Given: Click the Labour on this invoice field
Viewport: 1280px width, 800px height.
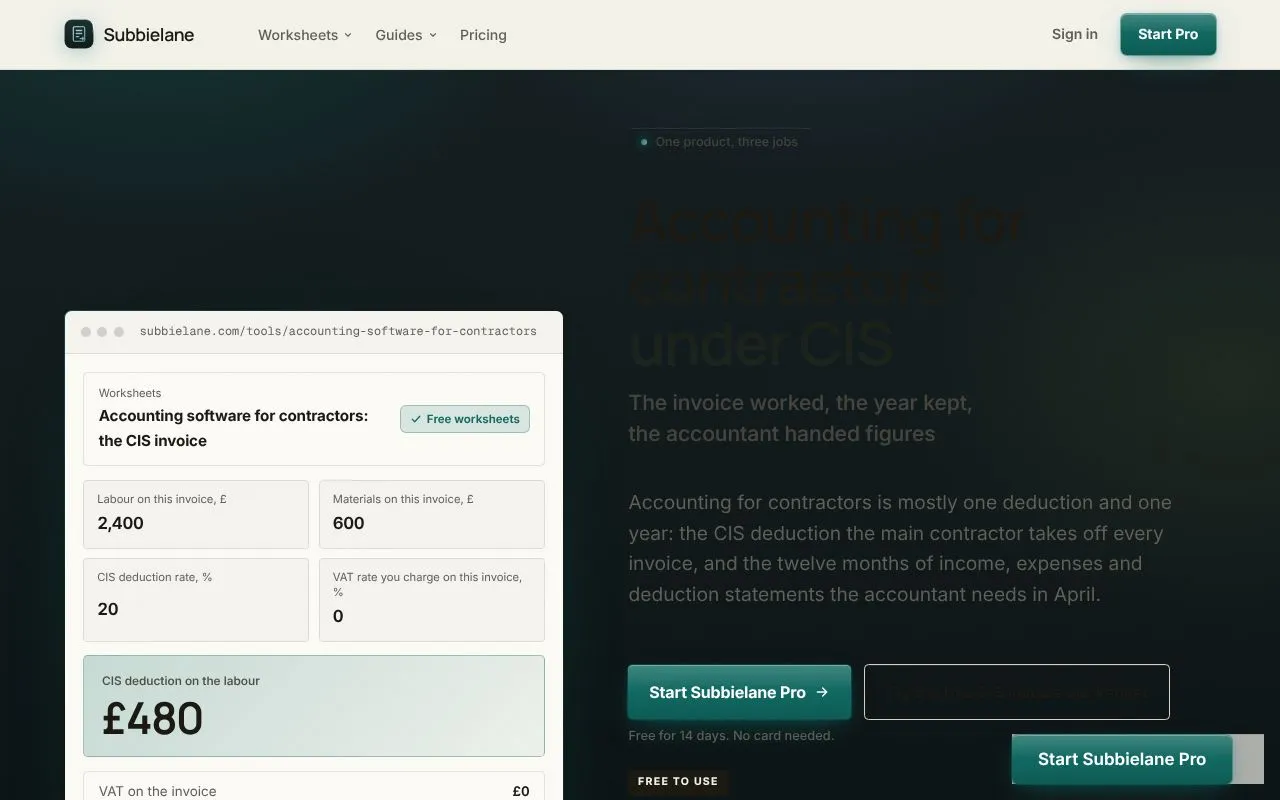Looking at the screenshot, I should pos(196,514).
